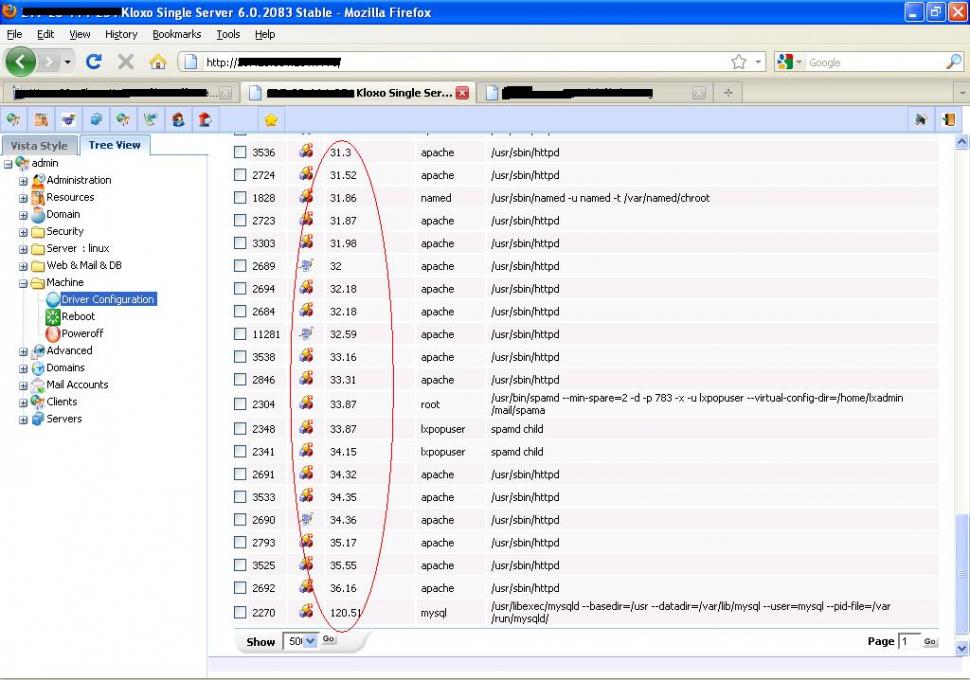Switch to the Vista Style tab

(x=39, y=146)
